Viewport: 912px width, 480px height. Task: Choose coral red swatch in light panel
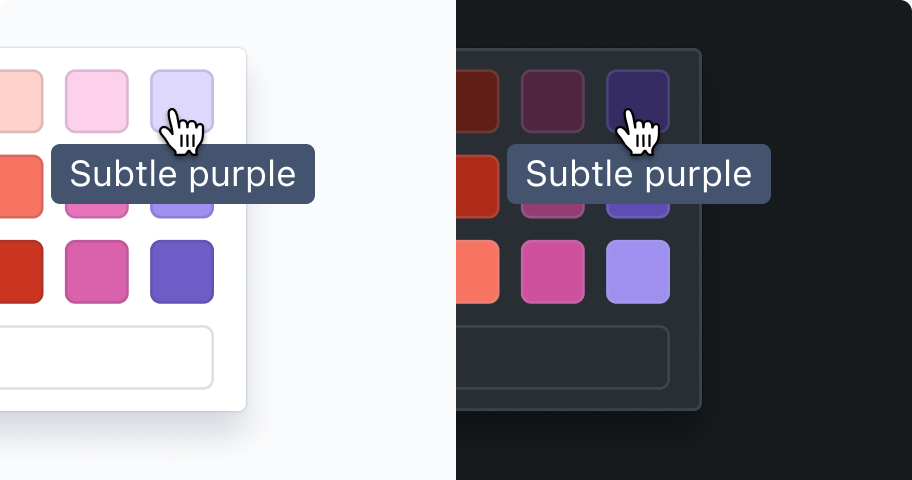pos(22,186)
